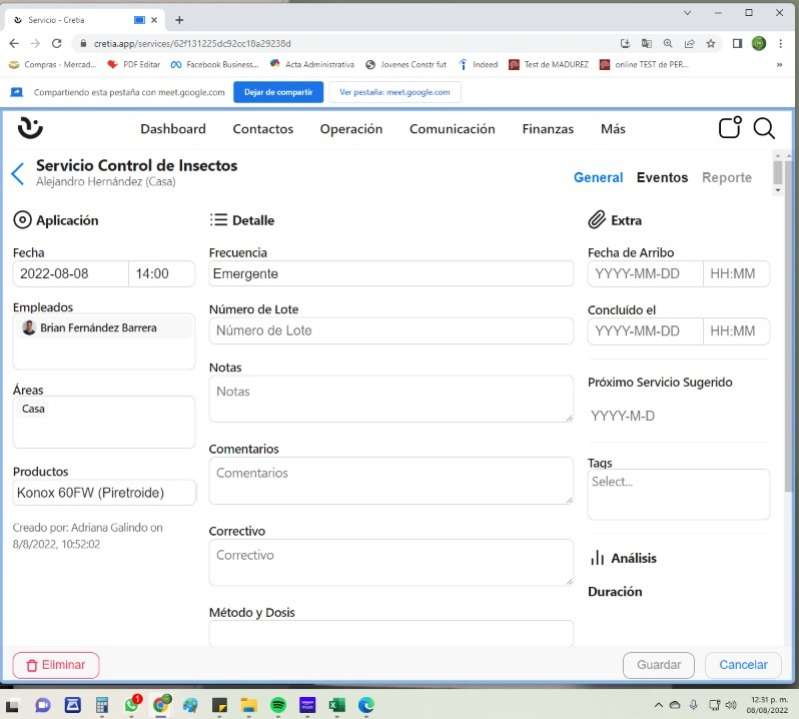799x719 pixels.
Task: Open the notifications icon beside search
Action: point(730,128)
